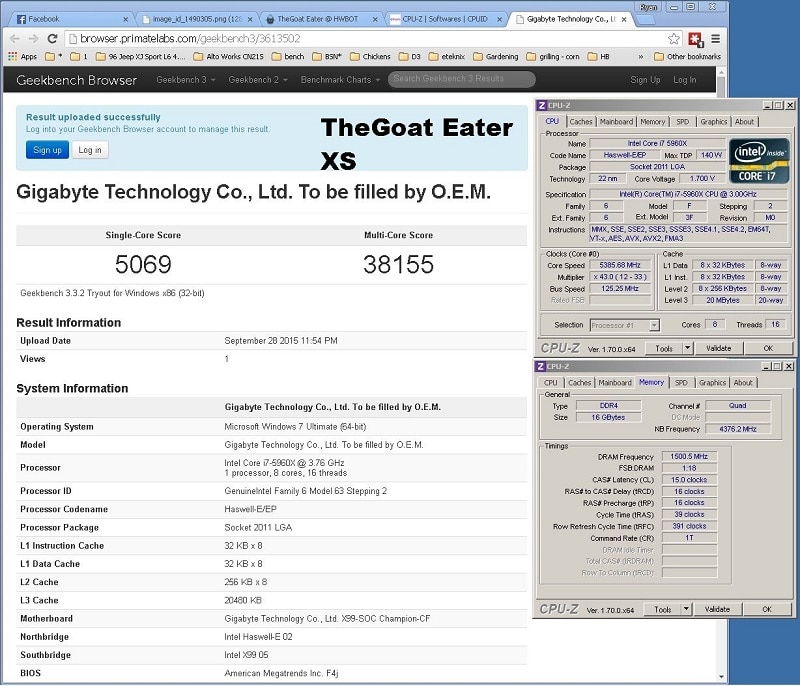Select the Single-Core Score value 5069
800x686 pixels.
click(143, 265)
